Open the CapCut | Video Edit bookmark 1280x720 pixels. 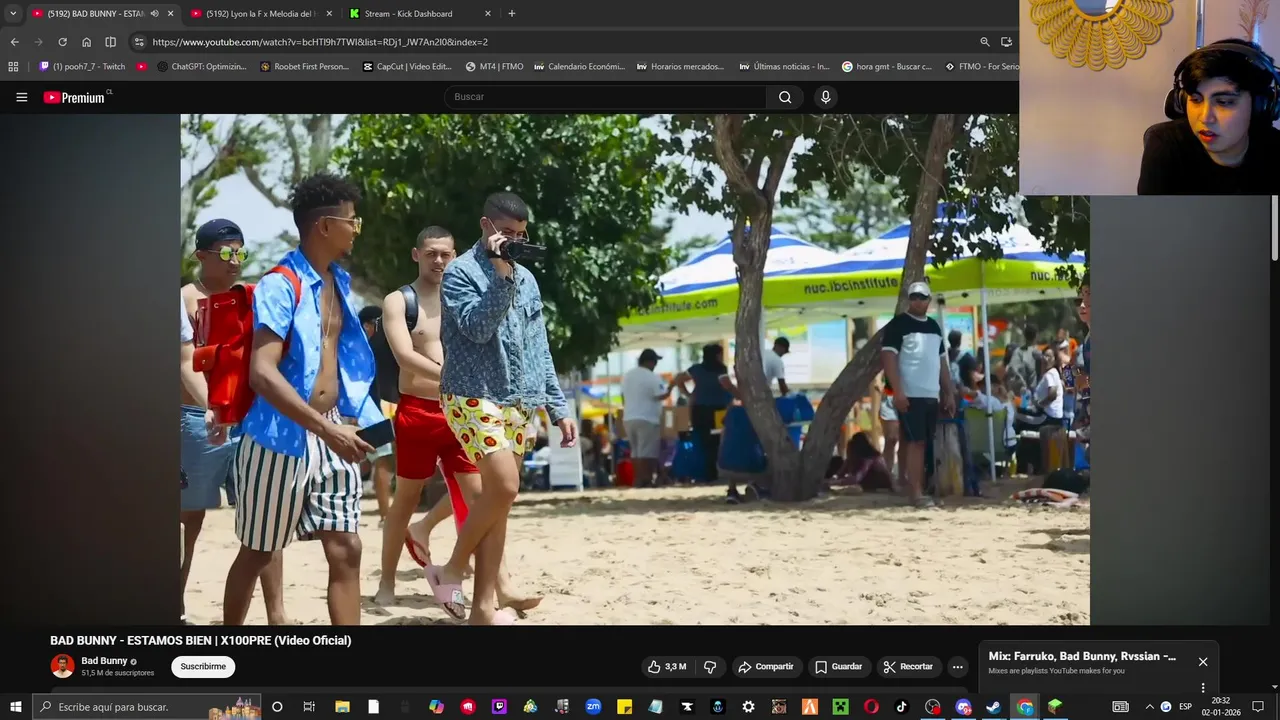(x=407, y=67)
